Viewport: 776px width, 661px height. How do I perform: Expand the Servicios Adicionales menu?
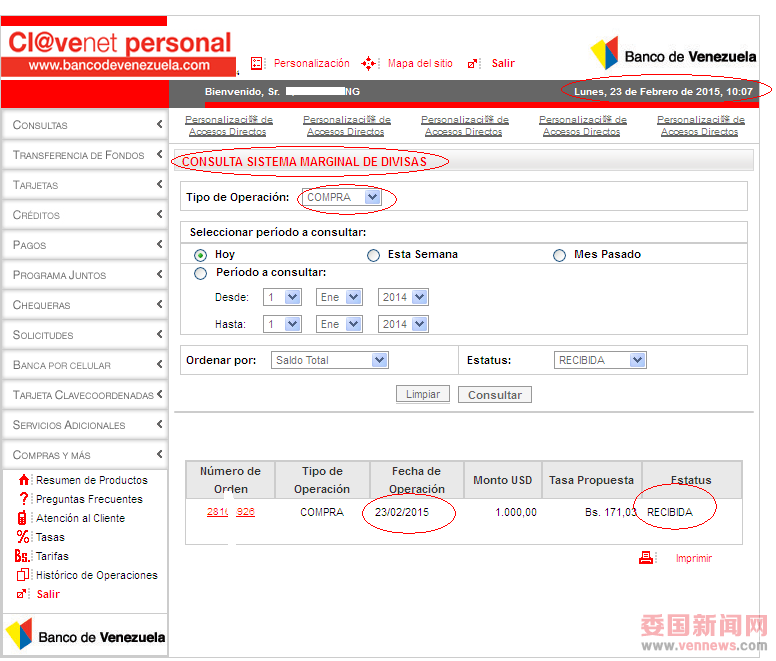[x=85, y=425]
